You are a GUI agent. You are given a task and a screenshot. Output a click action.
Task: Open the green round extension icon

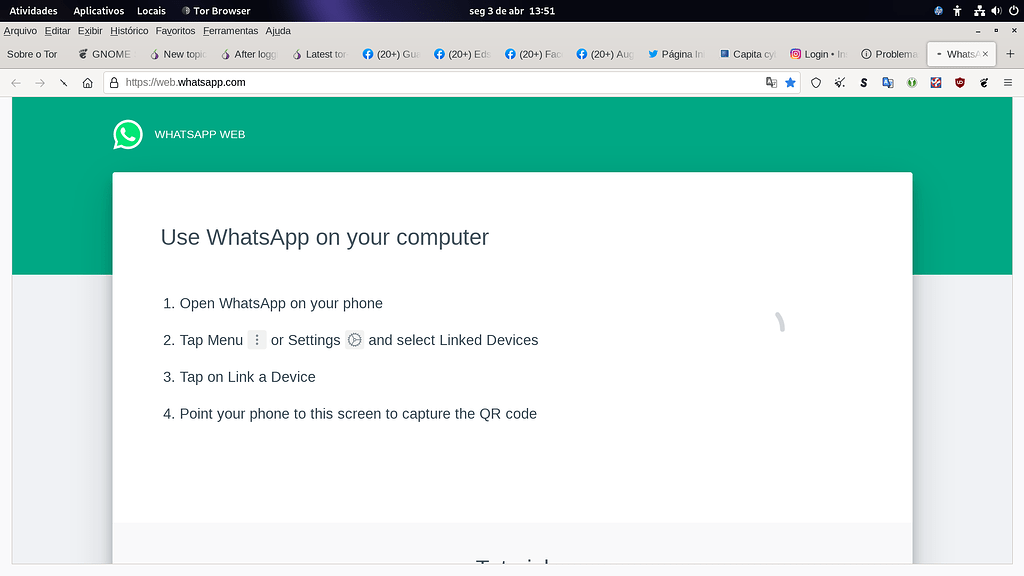pos(912,83)
